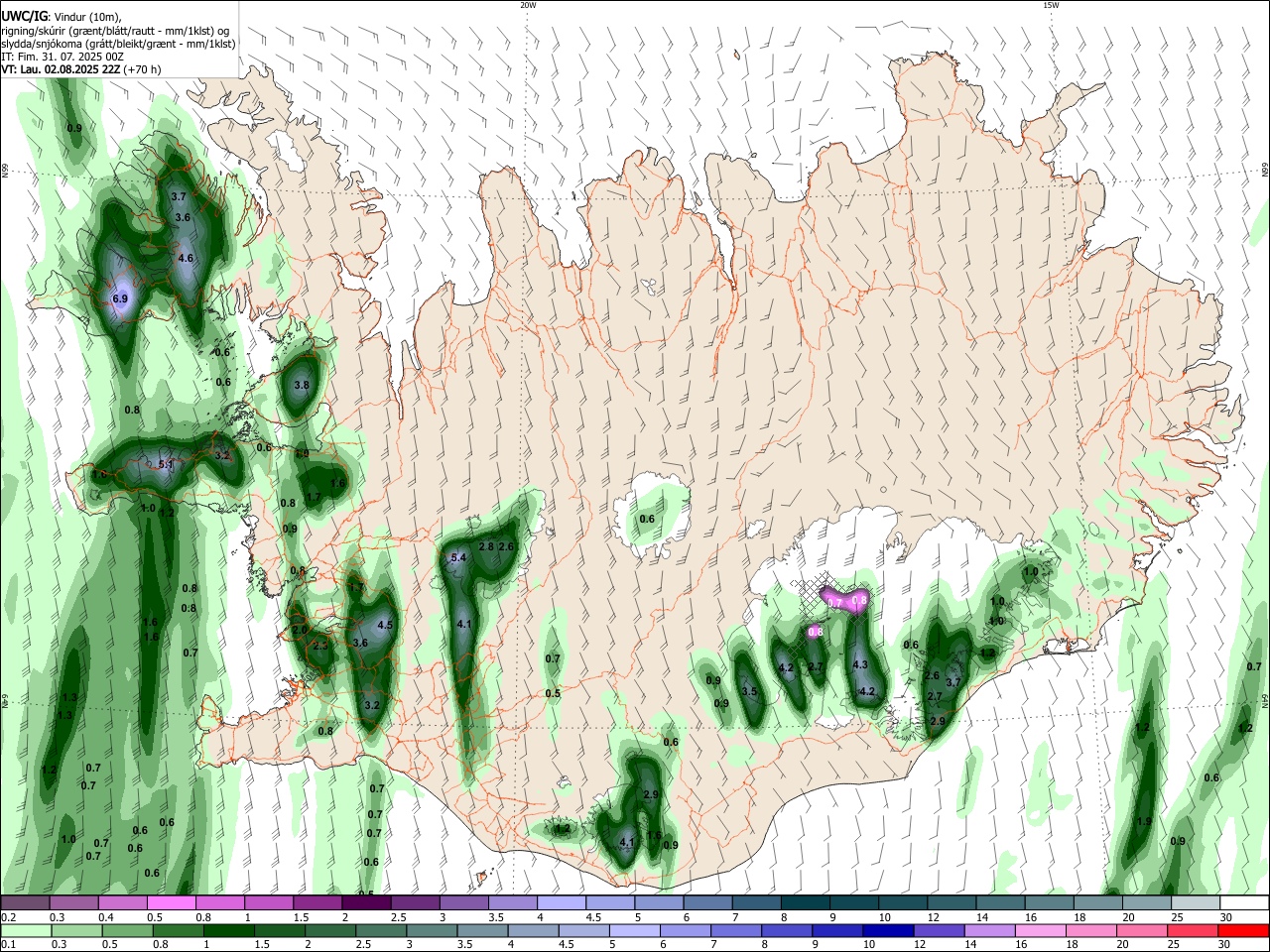Click the bright magenta 0.5 swatch in upper legend row

coord(172,903)
